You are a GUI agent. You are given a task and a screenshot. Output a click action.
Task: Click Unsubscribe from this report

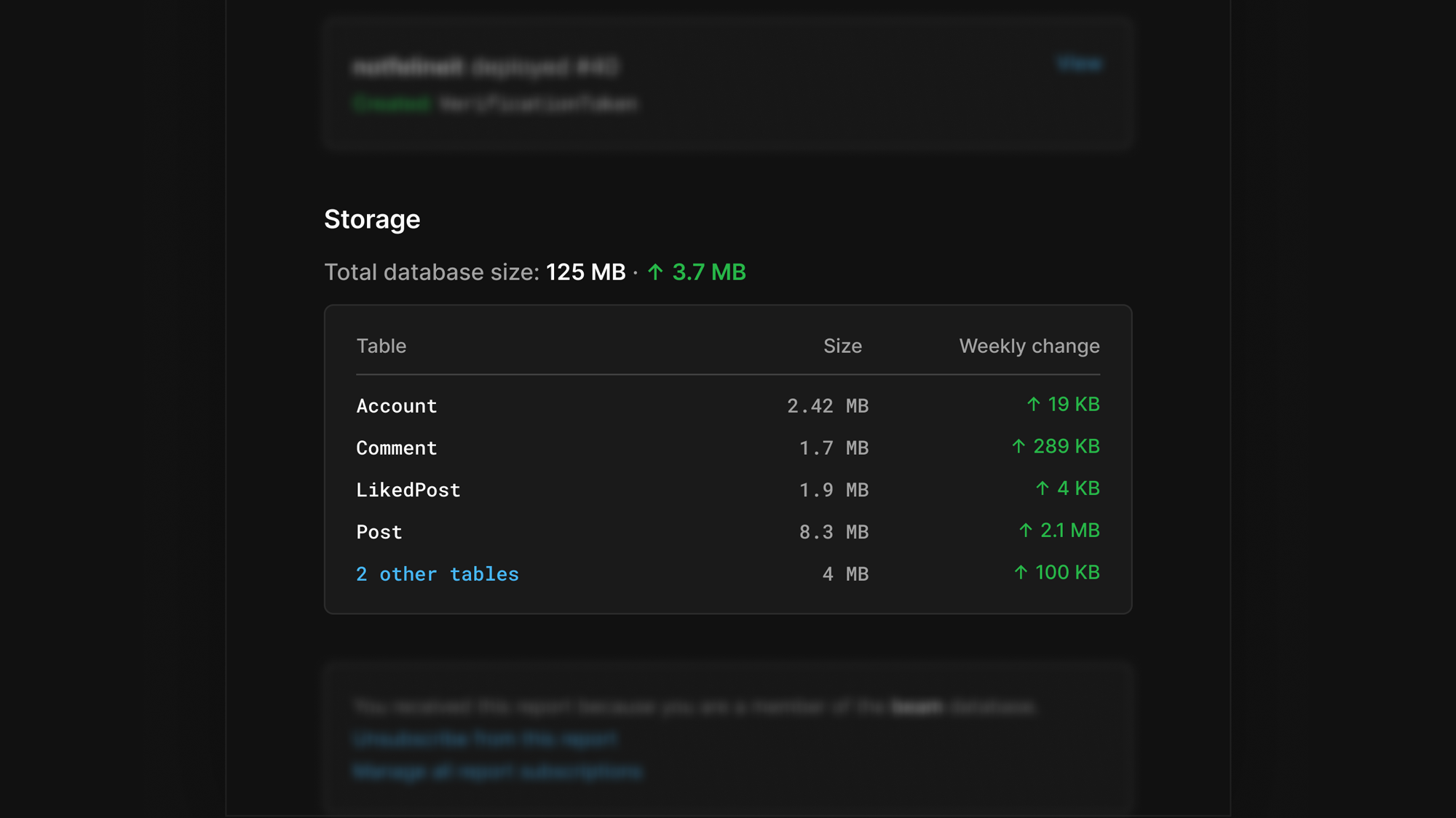pos(485,739)
